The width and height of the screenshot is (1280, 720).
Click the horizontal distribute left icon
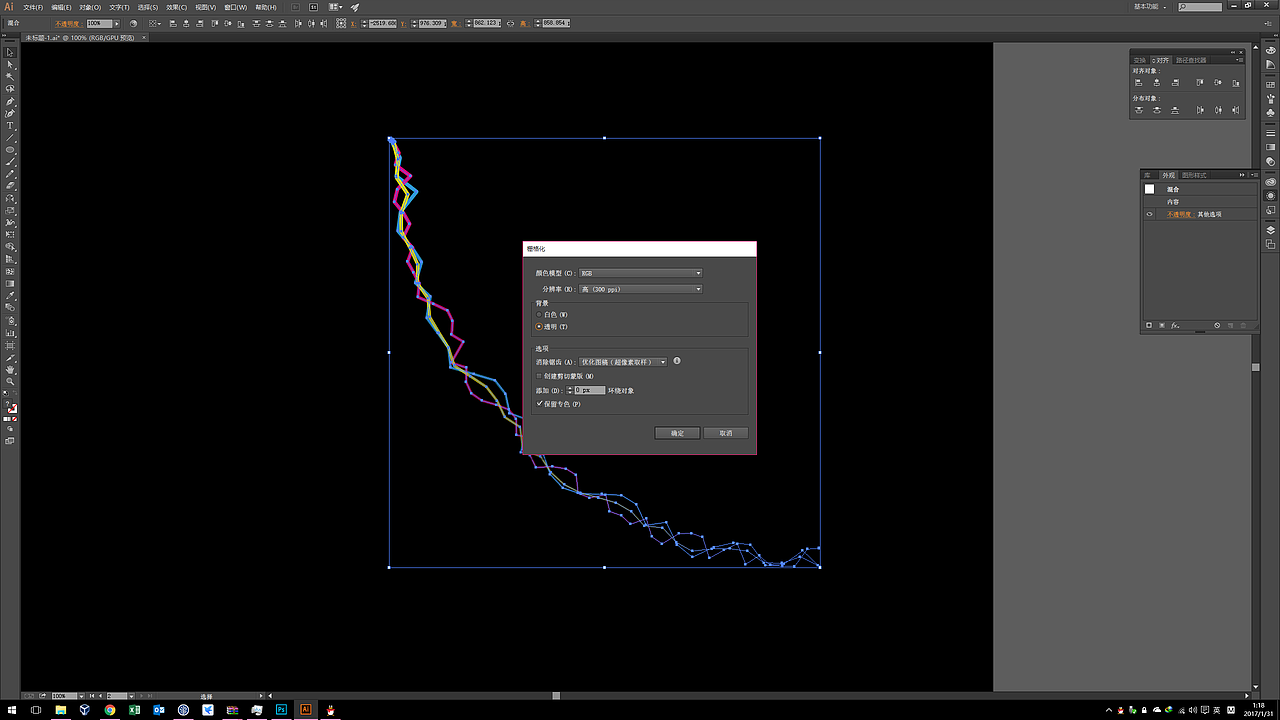coord(1200,110)
